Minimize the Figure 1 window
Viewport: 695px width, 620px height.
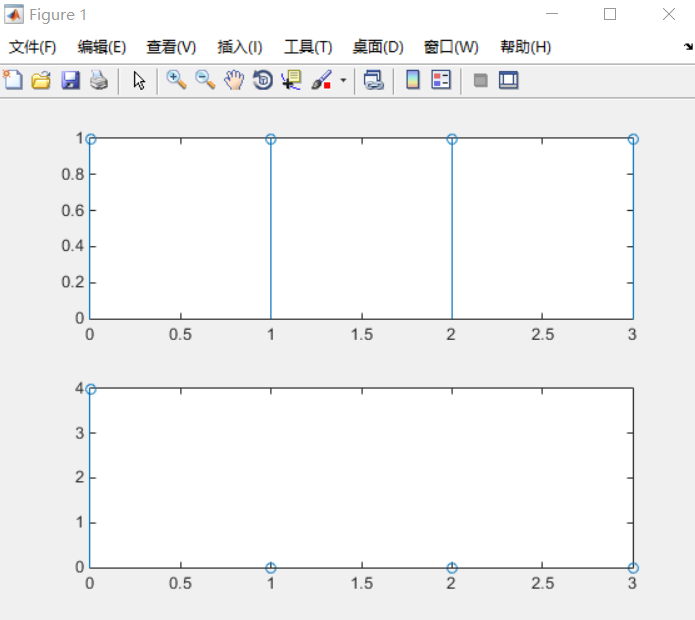point(552,14)
